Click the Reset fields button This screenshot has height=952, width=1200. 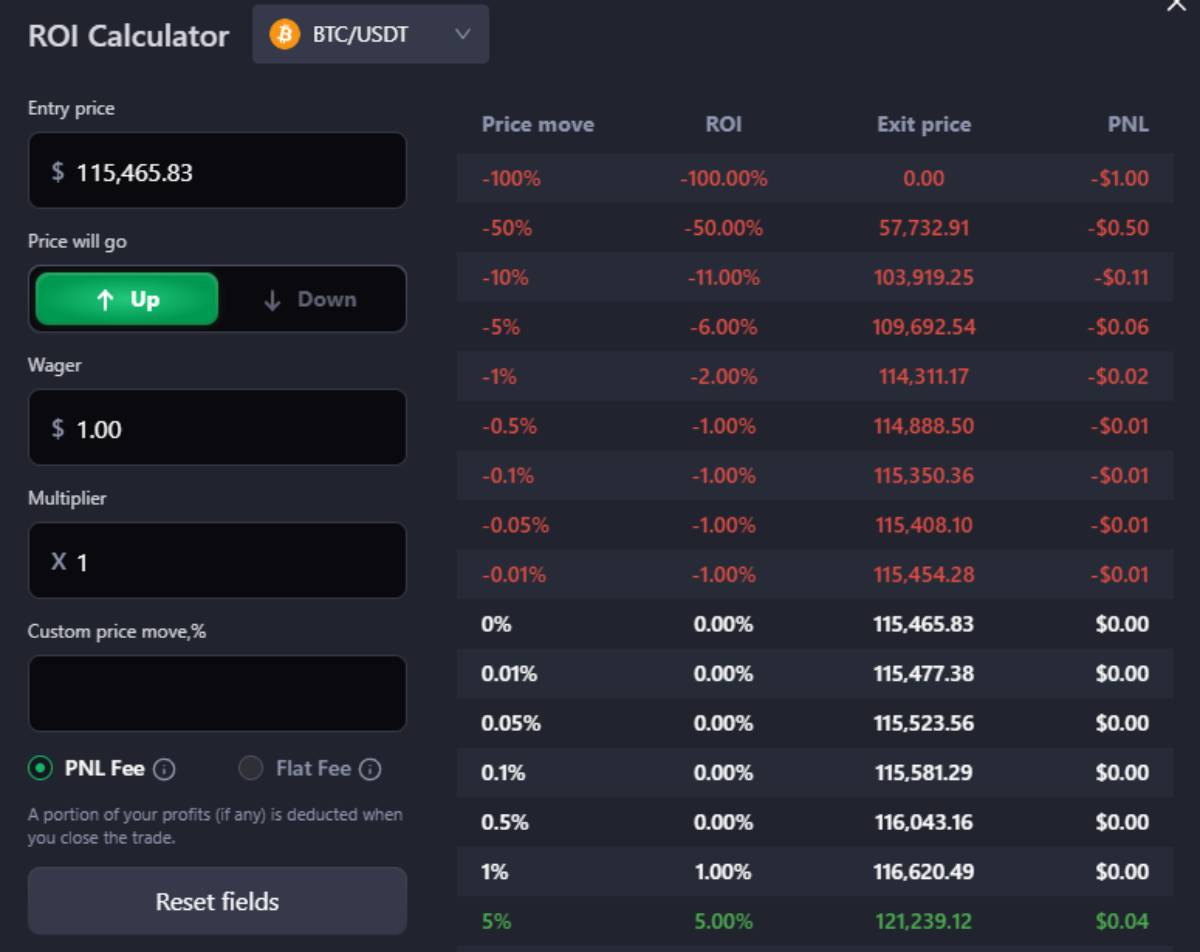217,901
